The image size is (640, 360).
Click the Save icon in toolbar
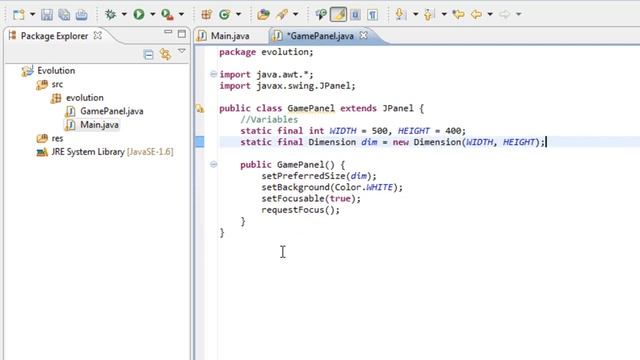[47, 15]
